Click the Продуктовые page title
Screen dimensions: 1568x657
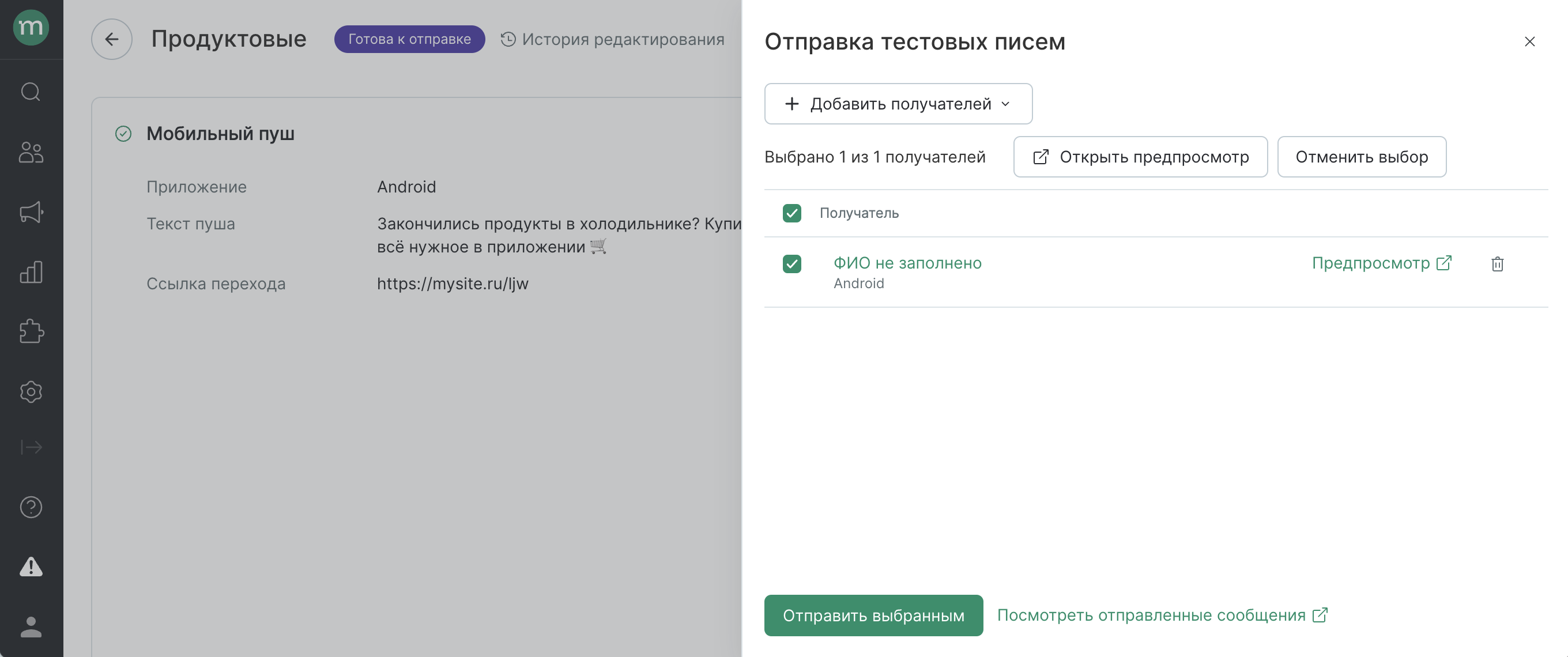pyautogui.click(x=228, y=39)
